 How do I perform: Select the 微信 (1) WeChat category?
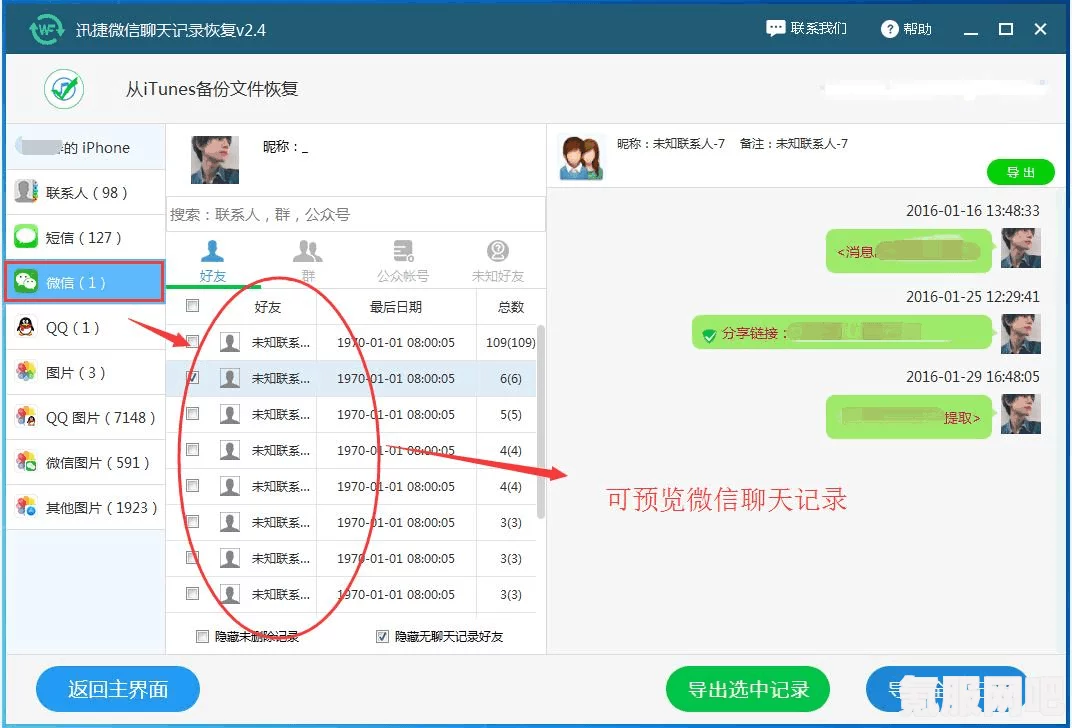pos(85,282)
